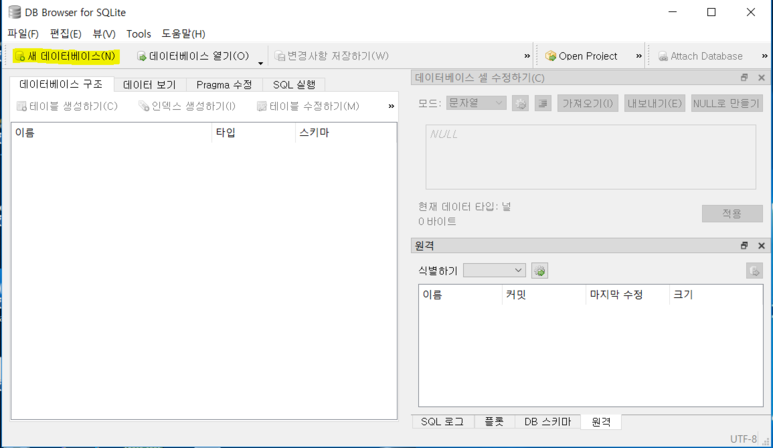
Task: Switch to the Pragma 수정 tab
Action: click(x=224, y=85)
